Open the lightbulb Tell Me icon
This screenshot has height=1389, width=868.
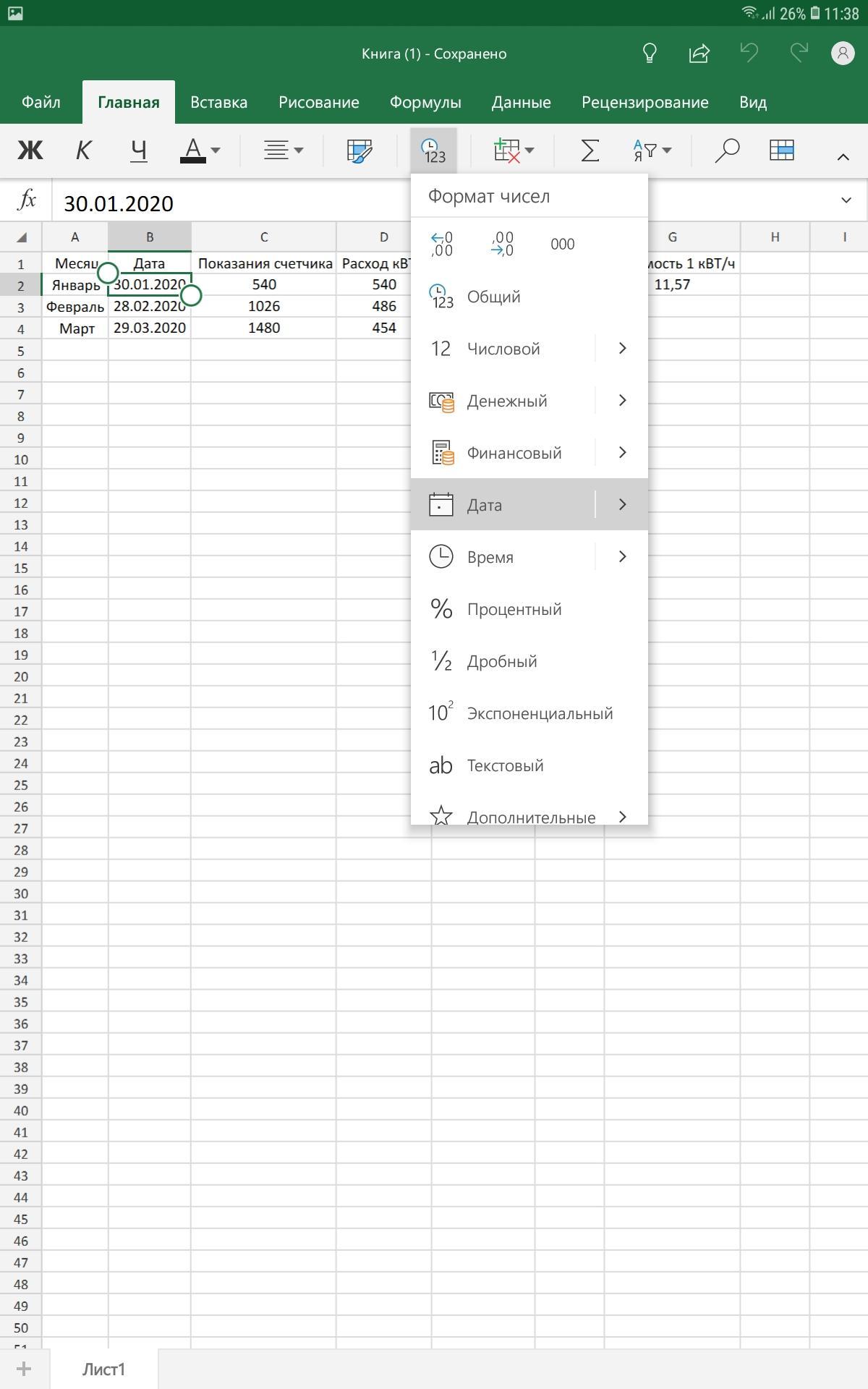coord(650,53)
